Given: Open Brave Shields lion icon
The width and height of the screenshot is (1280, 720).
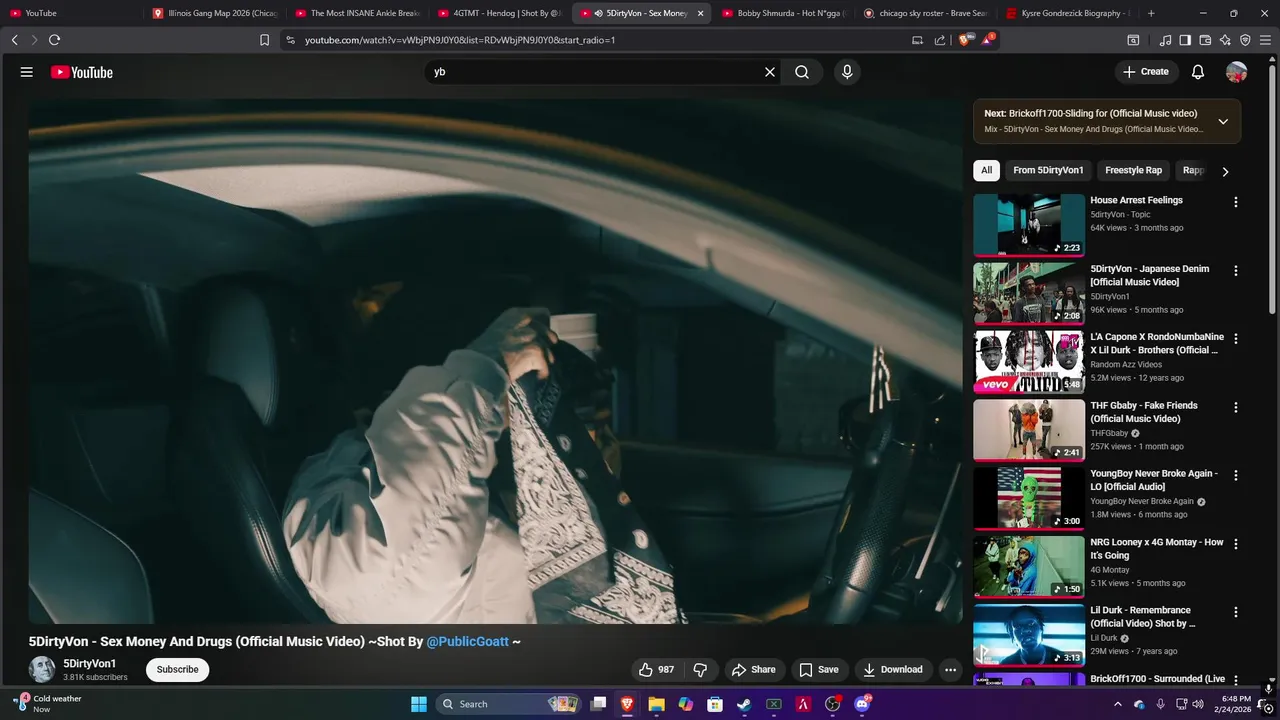Looking at the screenshot, I should pos(964,40).
